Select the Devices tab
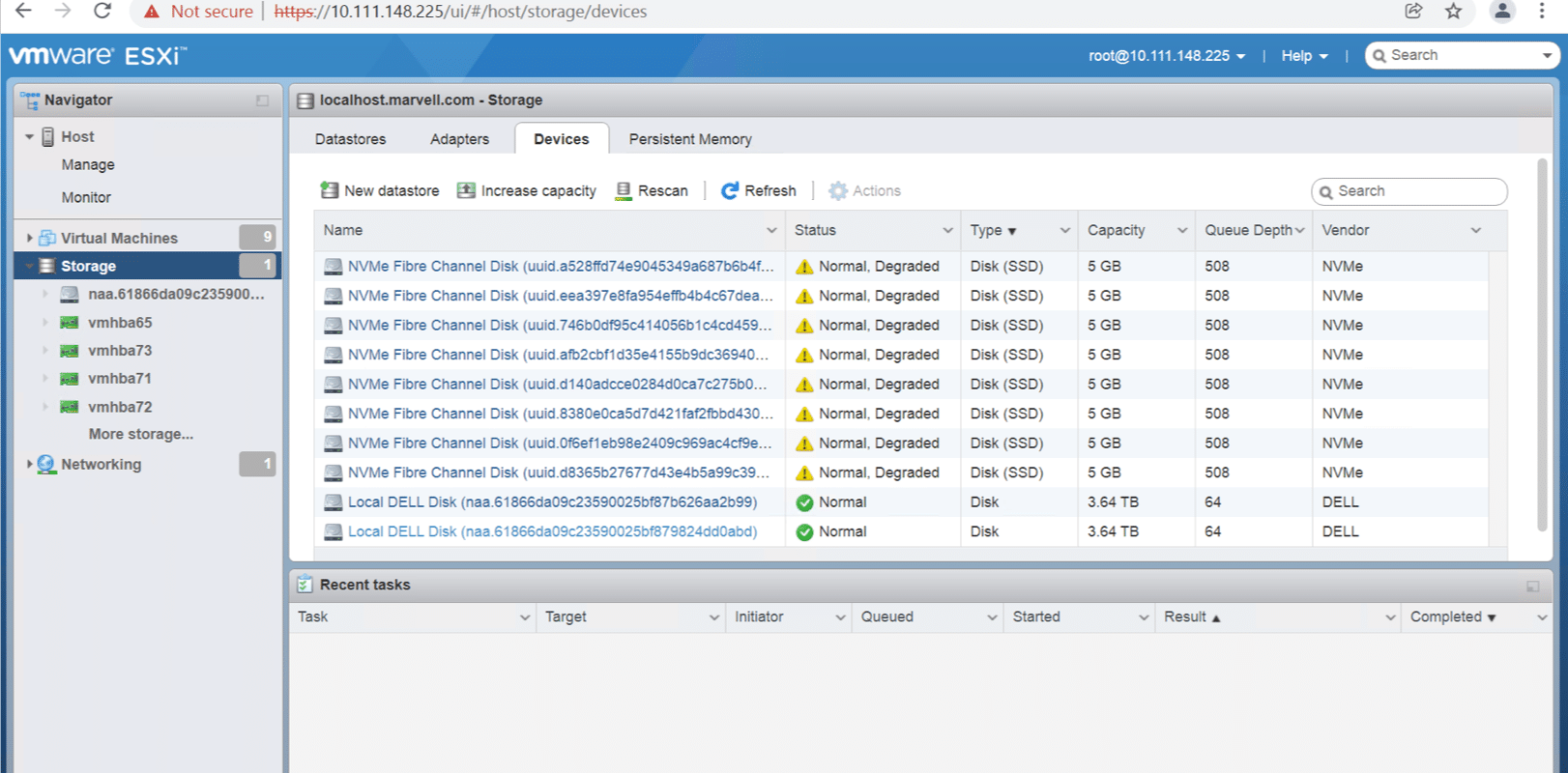 click(x=561, y=139)
